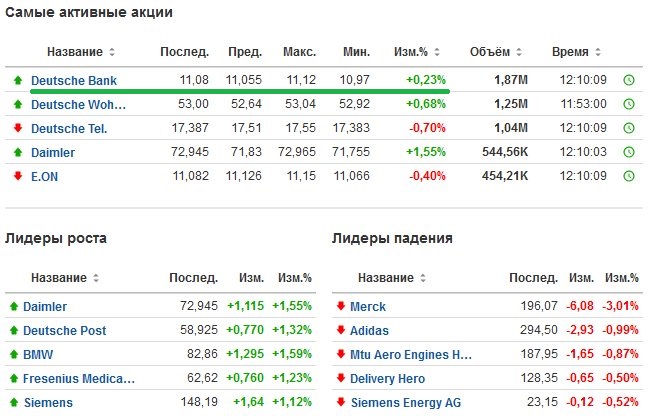The image size is (649, 416).
Task: Click Deutsche Tel. volume 1,04M
Action: (x=511, y=128)
